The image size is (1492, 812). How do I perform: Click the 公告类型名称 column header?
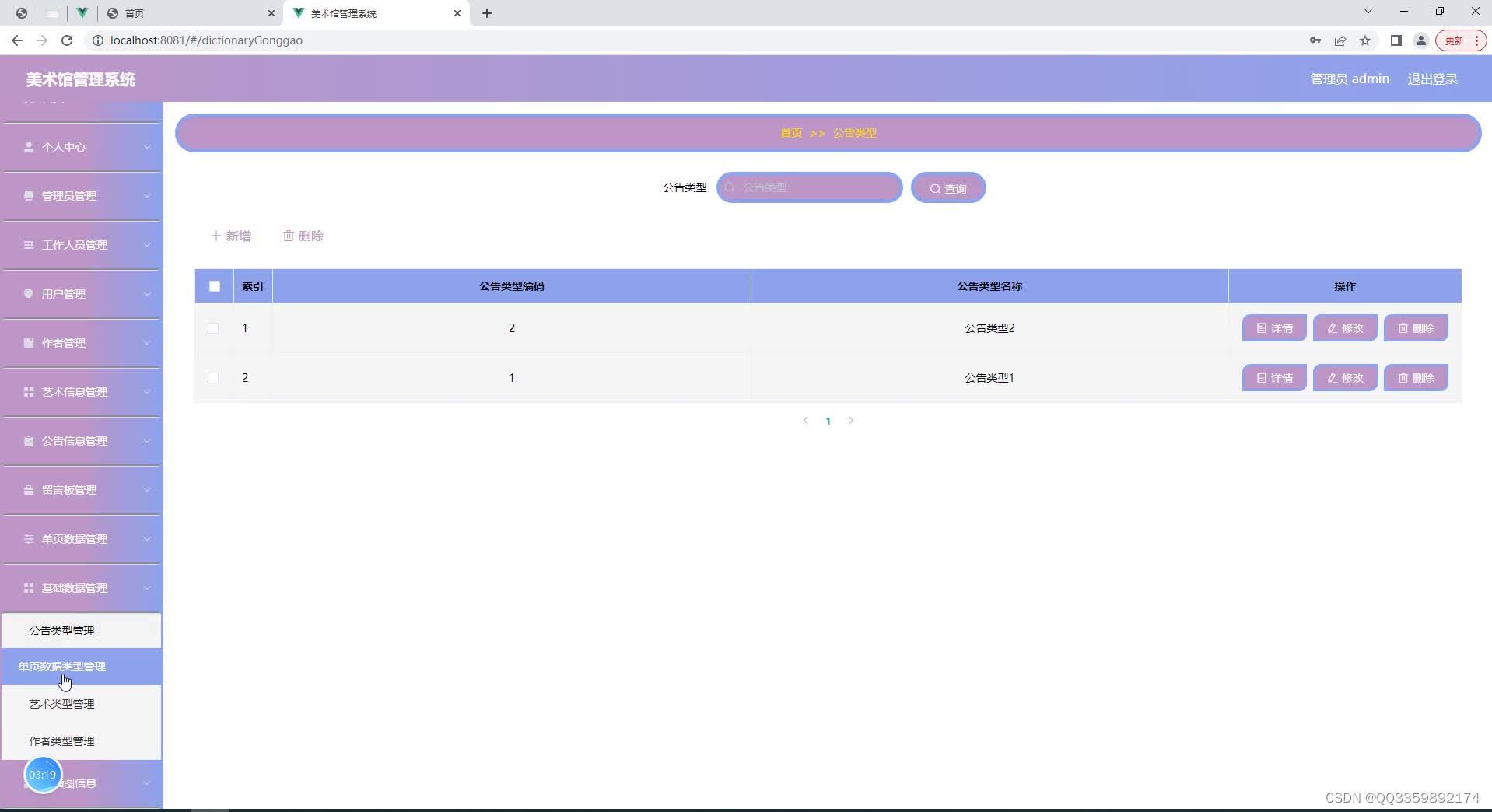(989, 286)
